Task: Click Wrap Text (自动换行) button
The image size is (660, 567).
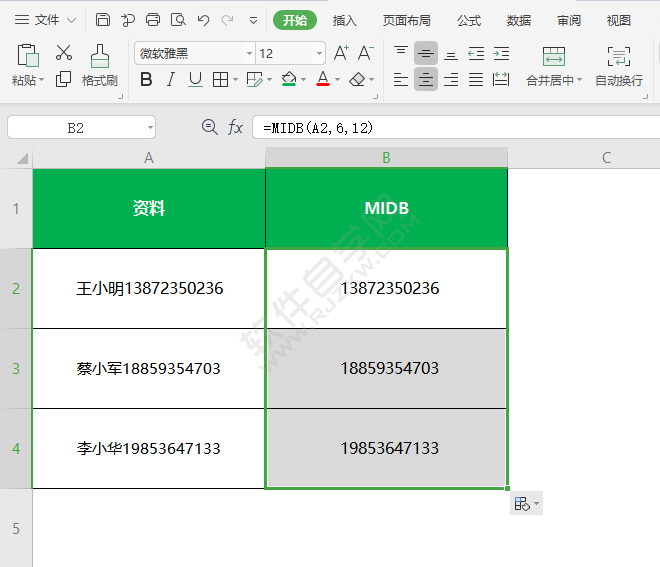Action: coord(619,65)
